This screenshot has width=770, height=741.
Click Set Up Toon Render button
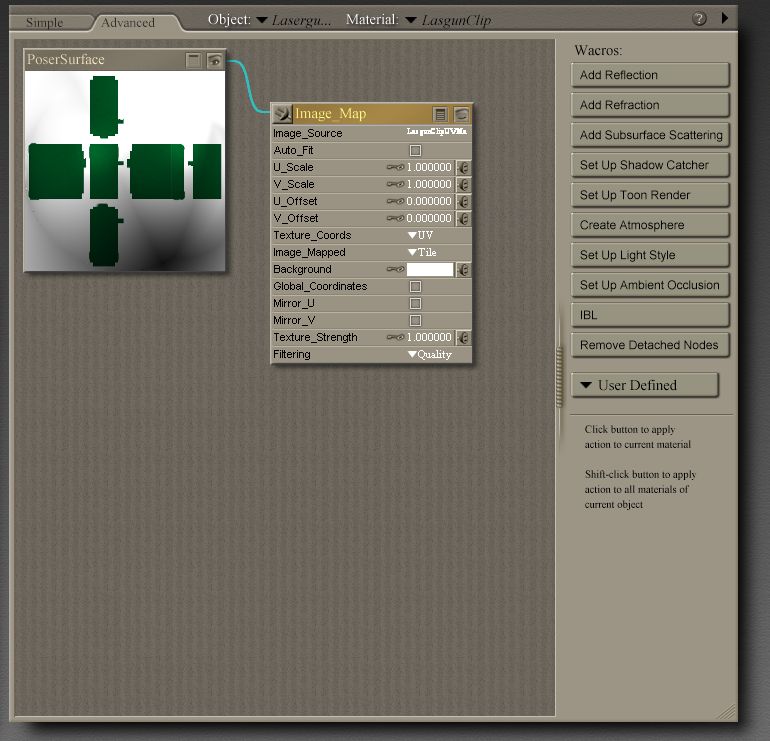pyautogui.click(x=650, y=195)
